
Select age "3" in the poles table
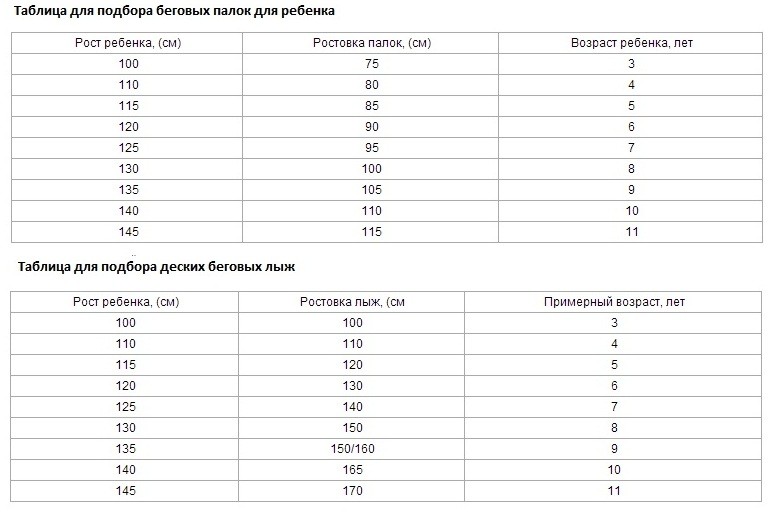click(632, 64)
